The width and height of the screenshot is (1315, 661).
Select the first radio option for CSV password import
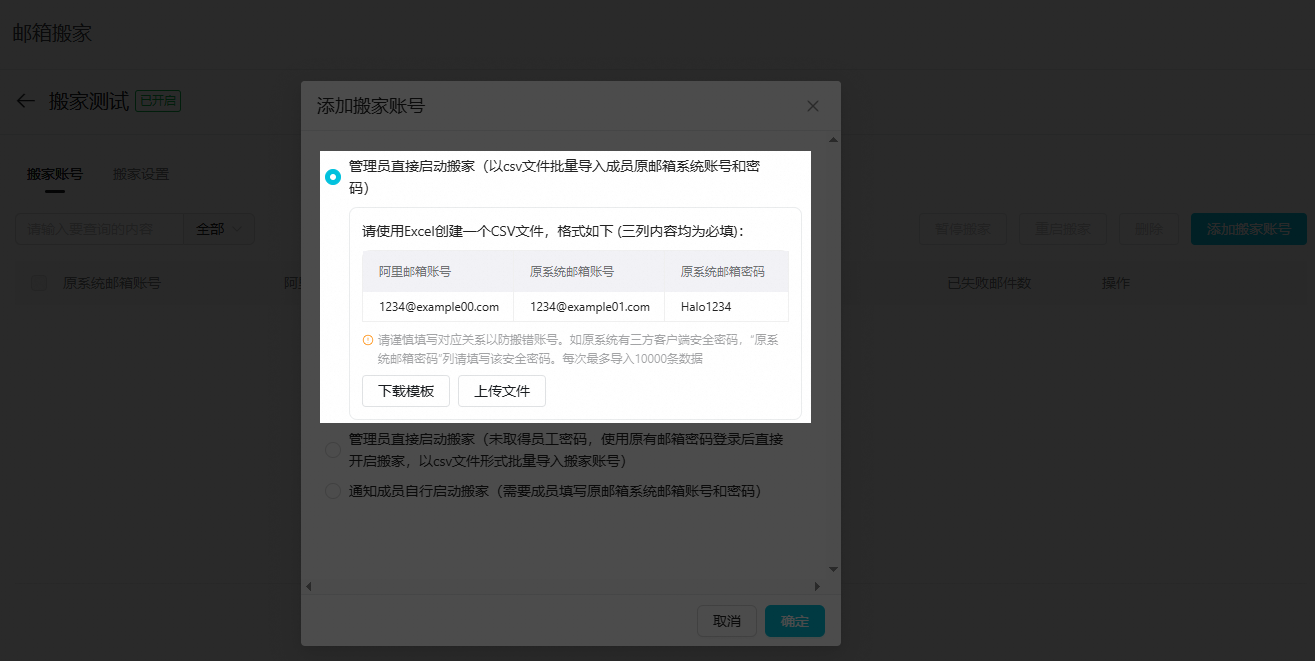coord(333,177)
